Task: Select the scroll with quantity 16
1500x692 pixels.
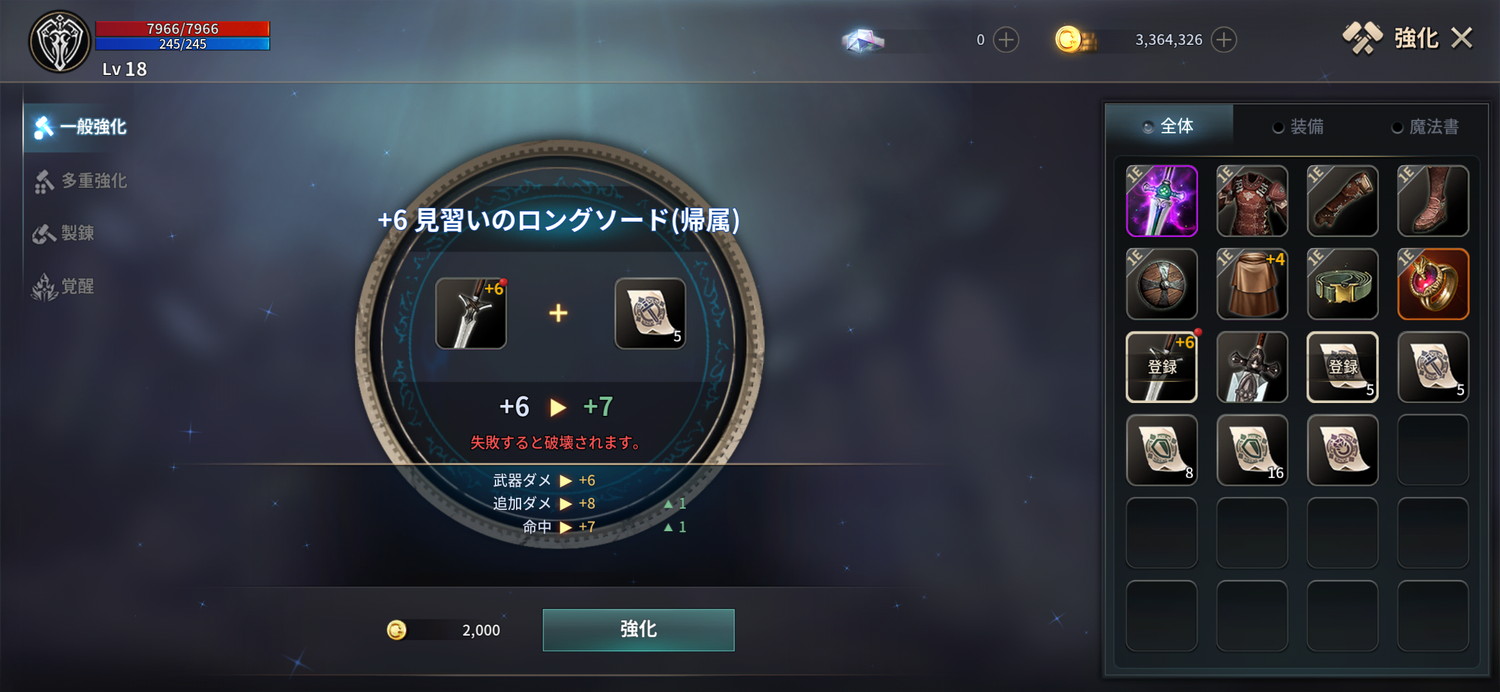Action: [1252, 450]
